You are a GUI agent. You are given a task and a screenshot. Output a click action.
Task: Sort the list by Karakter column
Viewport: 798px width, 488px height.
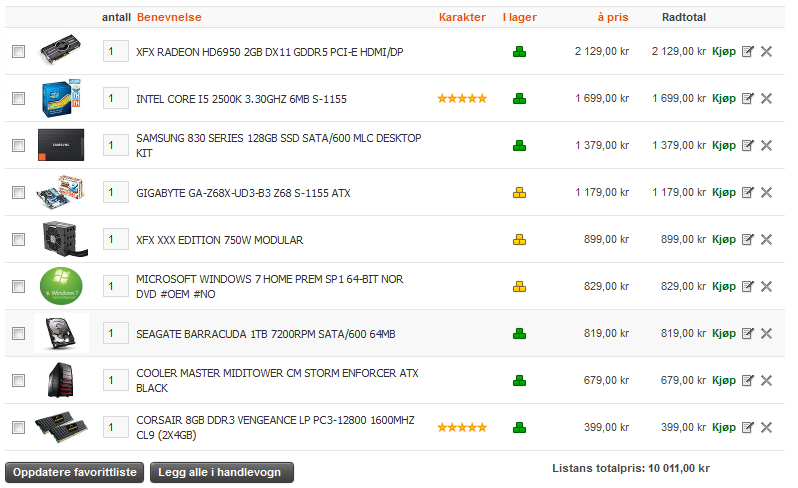462,17
